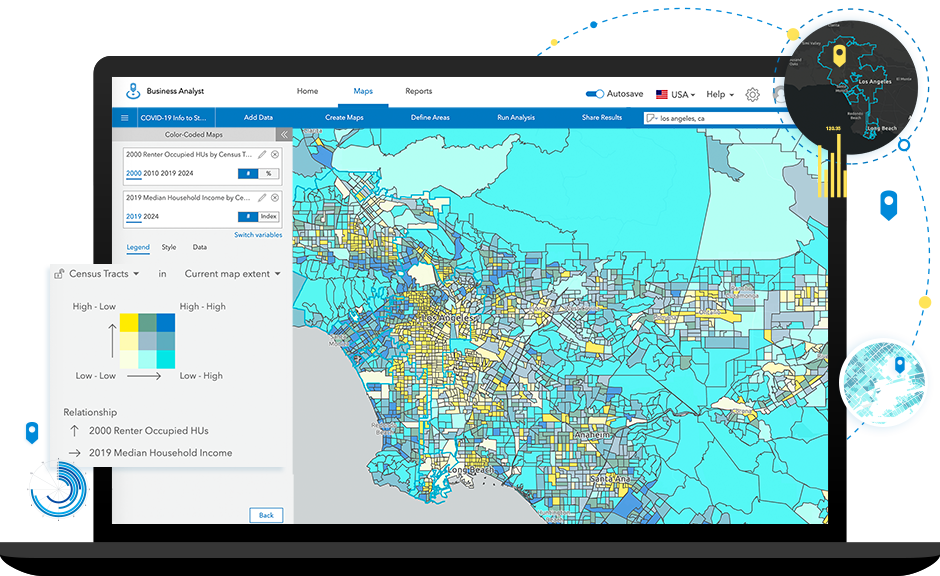Open the hamburger menu in blue toolbar
Image resolution: width=940 pixels, height=576 pixels.
click(125, 118)
